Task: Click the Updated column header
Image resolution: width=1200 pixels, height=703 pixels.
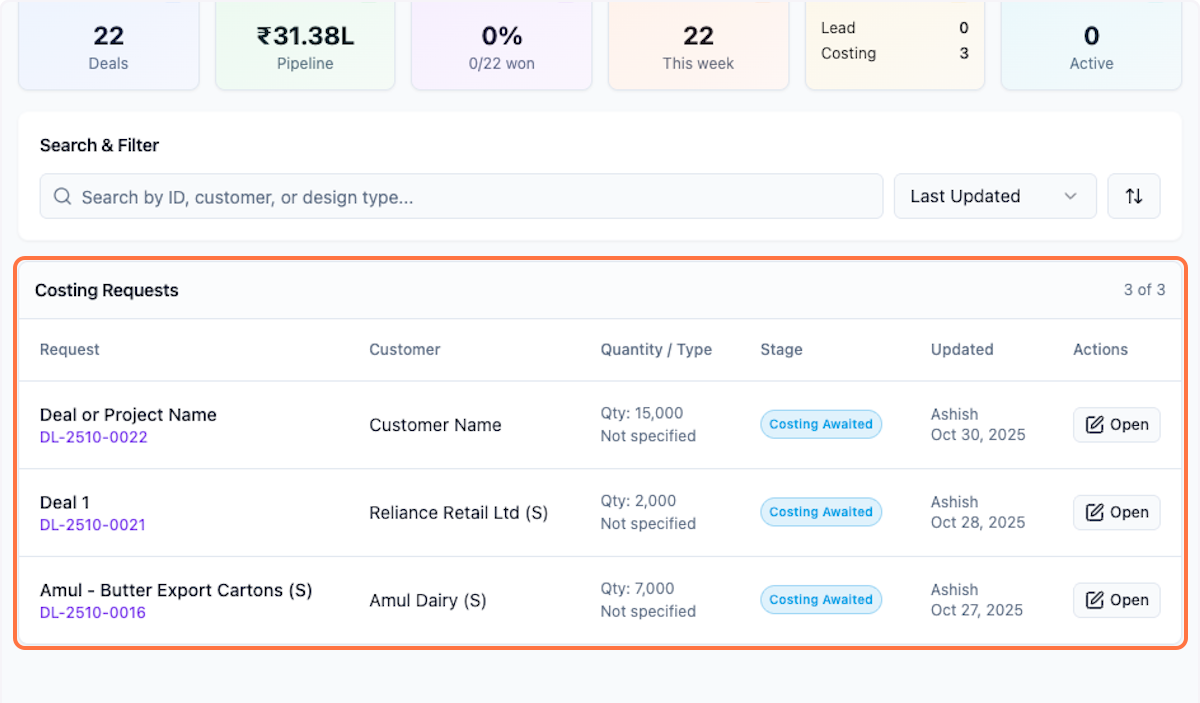Action: pos(961,349)
